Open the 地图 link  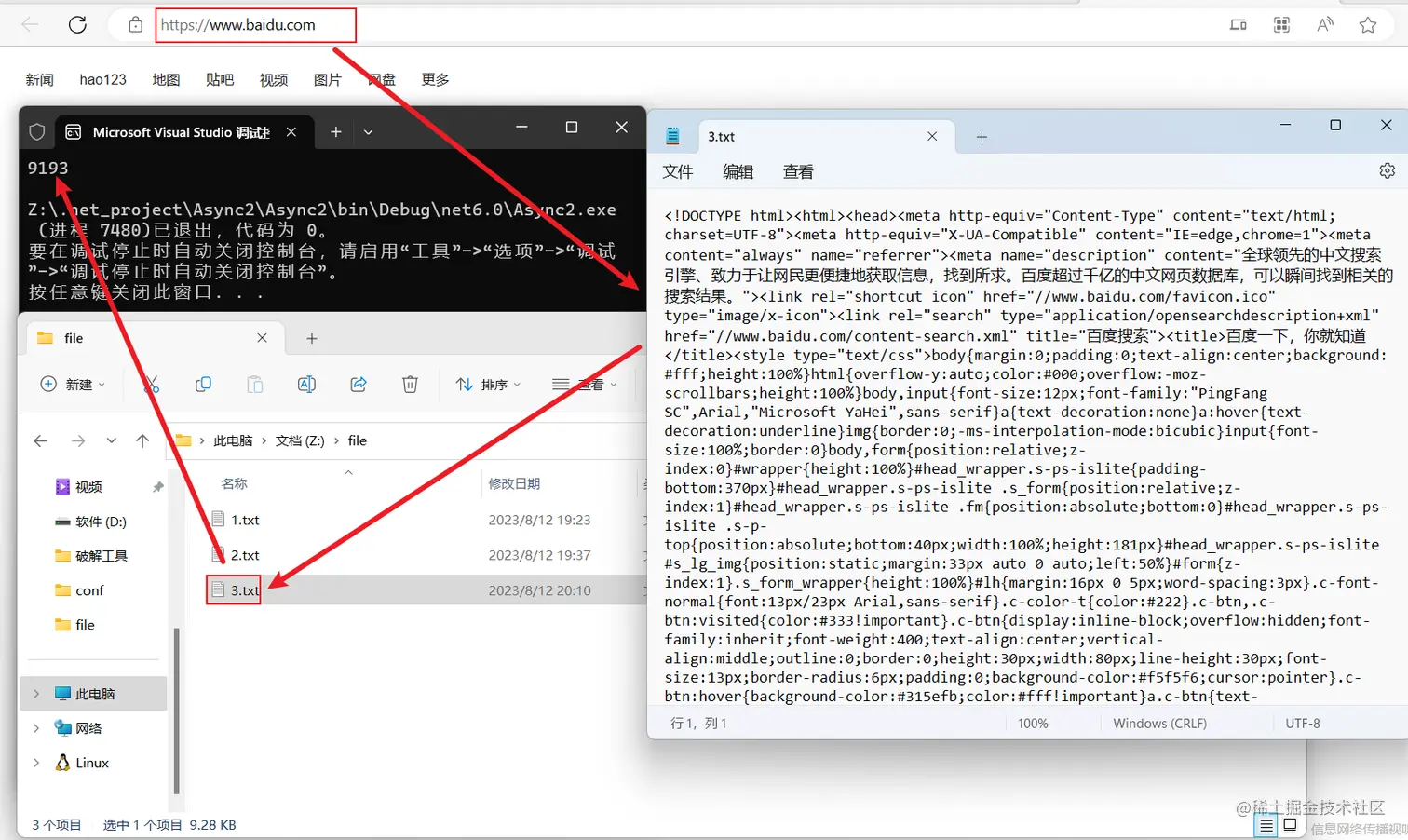pyautogui.click(x=166, y=80)
